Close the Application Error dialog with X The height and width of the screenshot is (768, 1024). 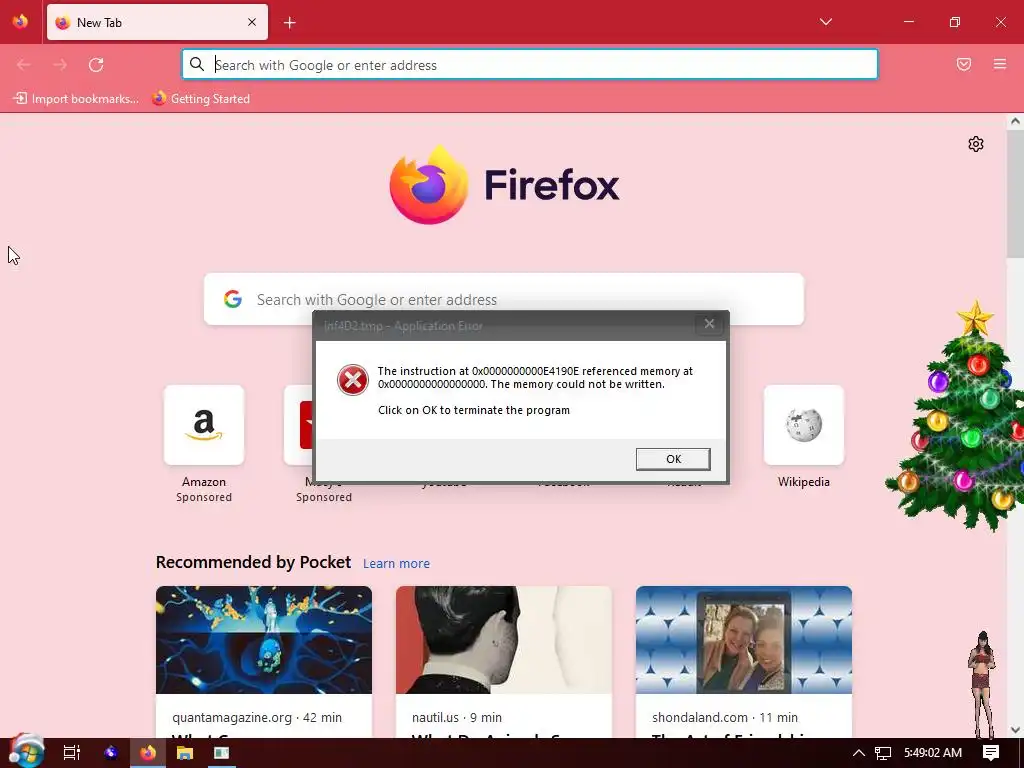[x=709, y=324]
